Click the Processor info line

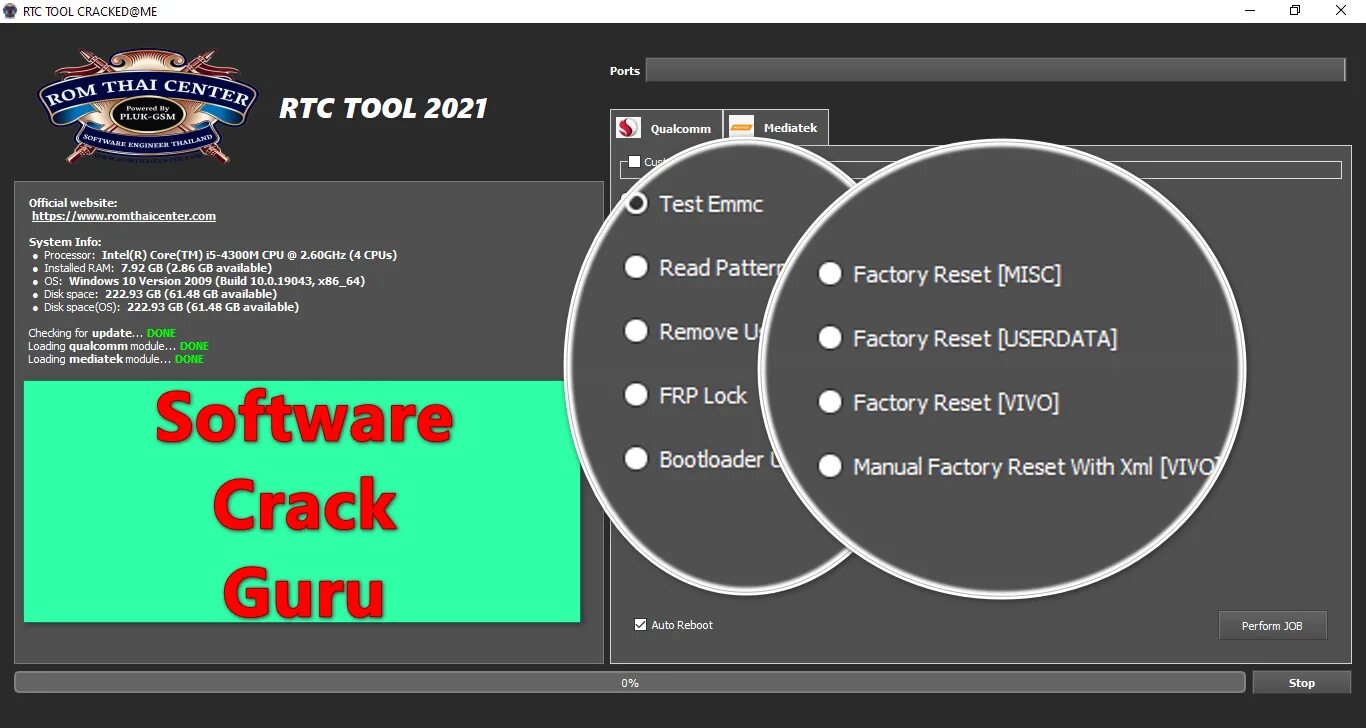point(220,255)
